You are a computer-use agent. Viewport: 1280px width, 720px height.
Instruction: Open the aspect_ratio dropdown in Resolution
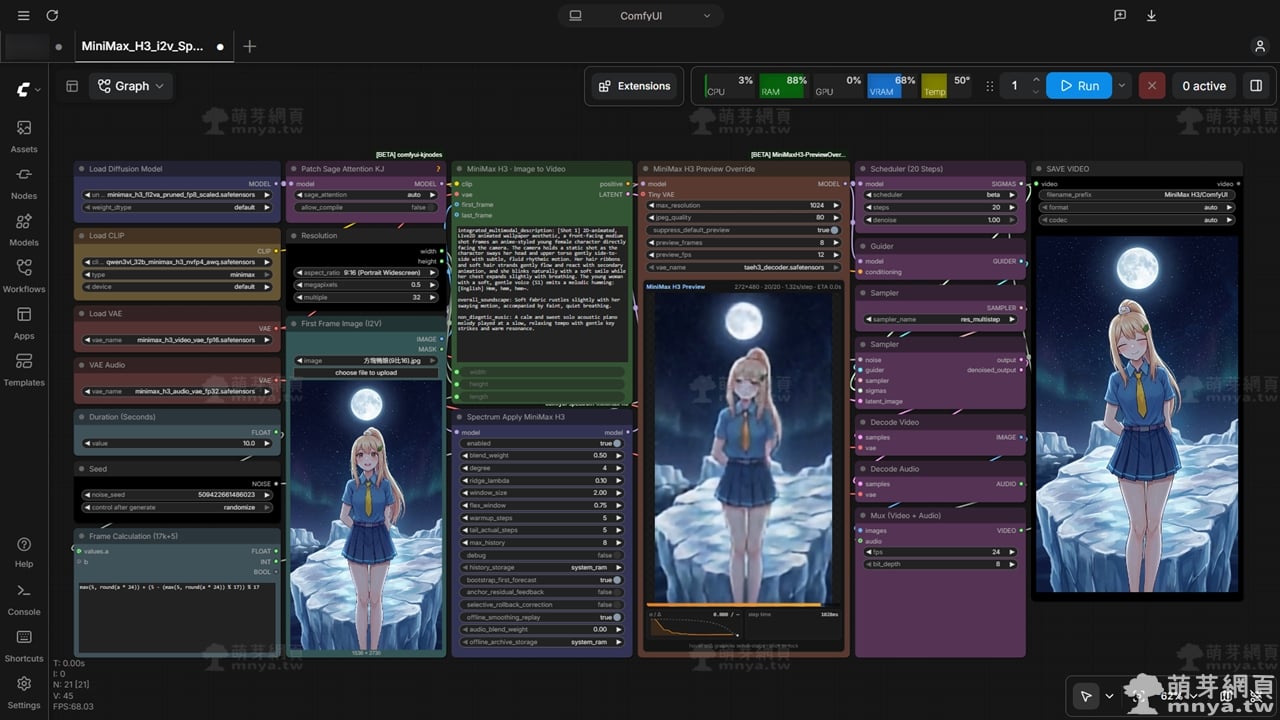click(366, 272)
